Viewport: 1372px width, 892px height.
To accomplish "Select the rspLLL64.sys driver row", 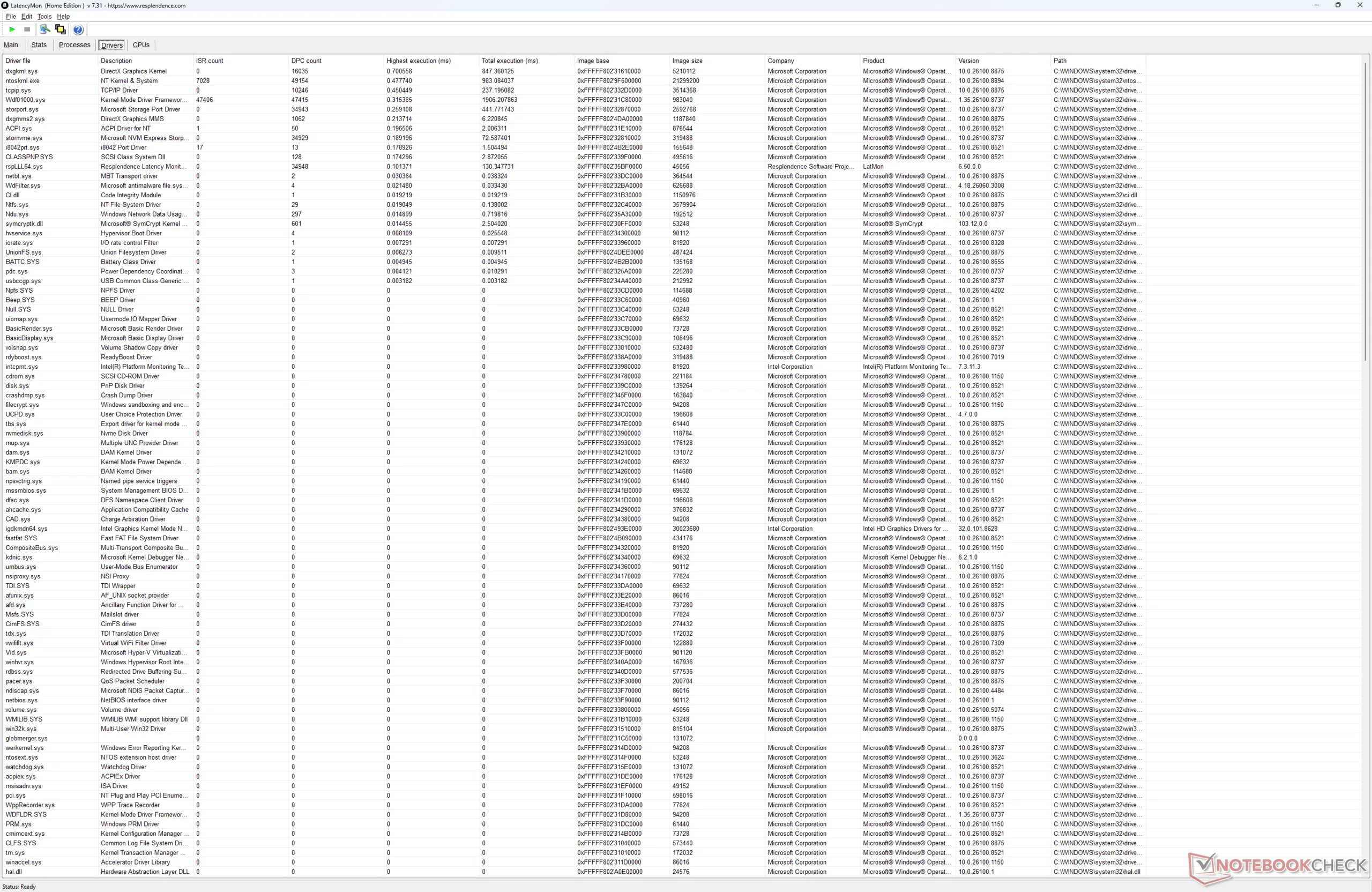I will click(574, 167).
